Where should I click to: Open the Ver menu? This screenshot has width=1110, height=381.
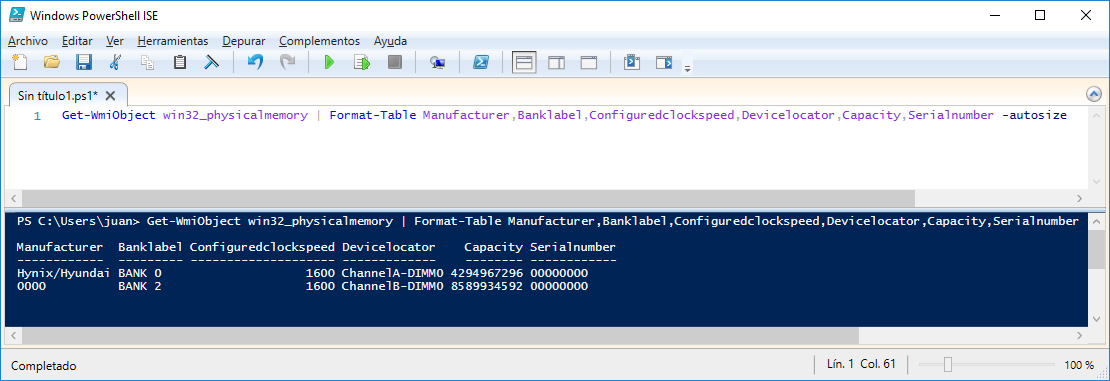pos(115,41)
